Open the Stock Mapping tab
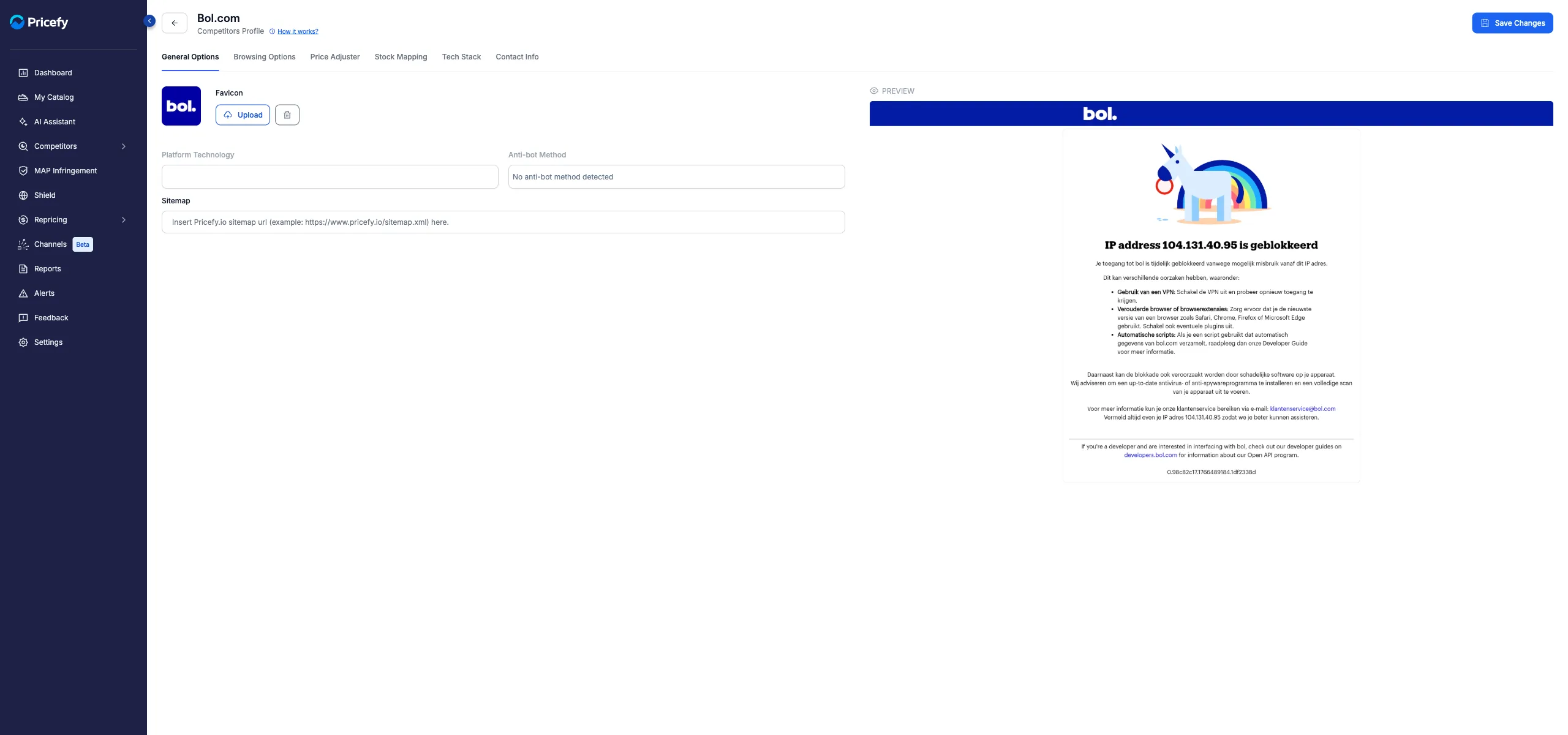This screenshot has height=735, width=1568. [401, 57]
